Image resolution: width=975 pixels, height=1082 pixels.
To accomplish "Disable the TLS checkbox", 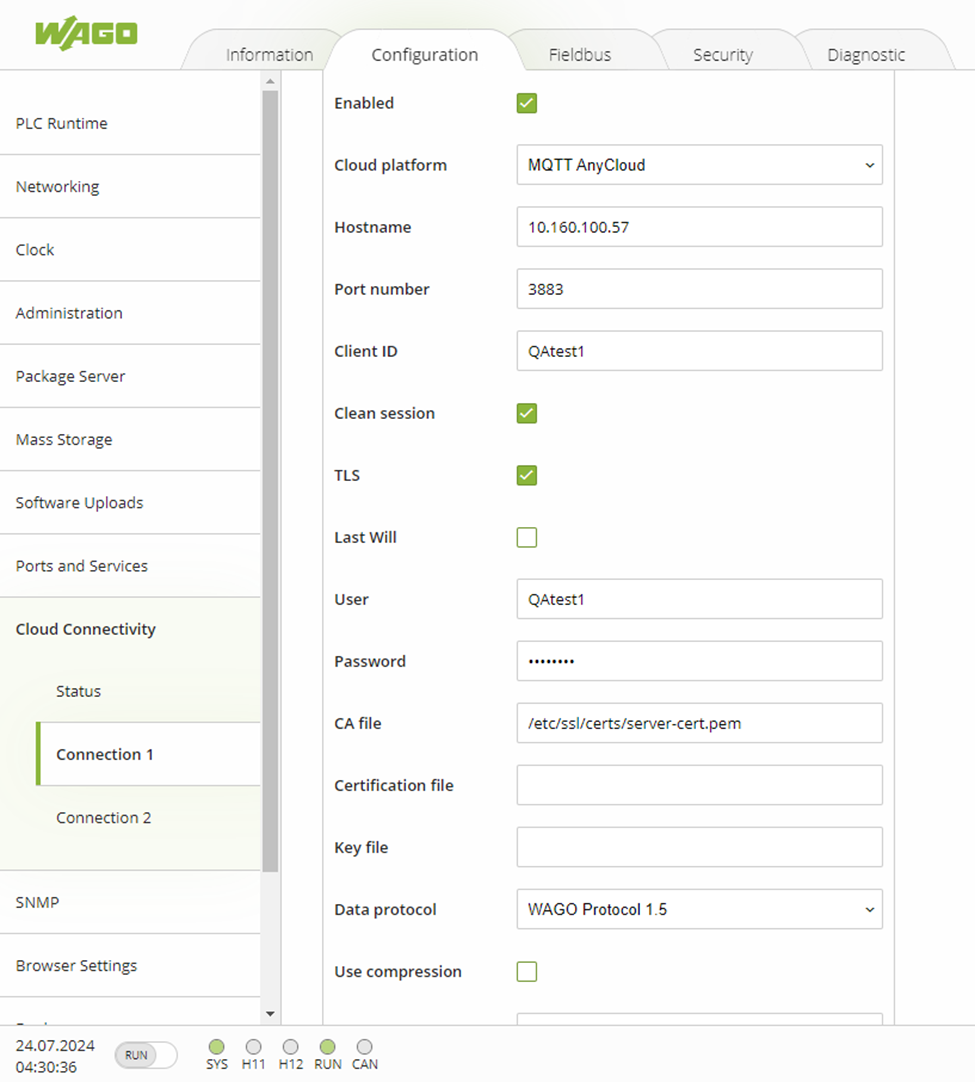I will click(527, 475).
